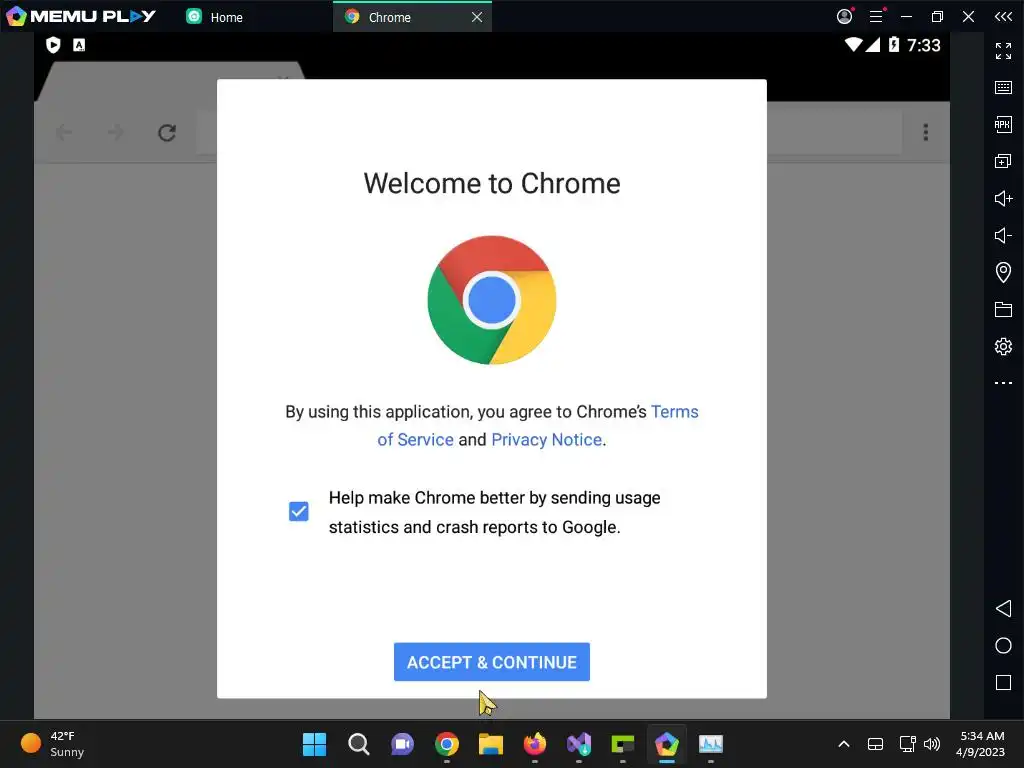This screenshot has width=1024, height=768.
Task: Open the keyboard mapping icon
Action: click(1003, 88)
